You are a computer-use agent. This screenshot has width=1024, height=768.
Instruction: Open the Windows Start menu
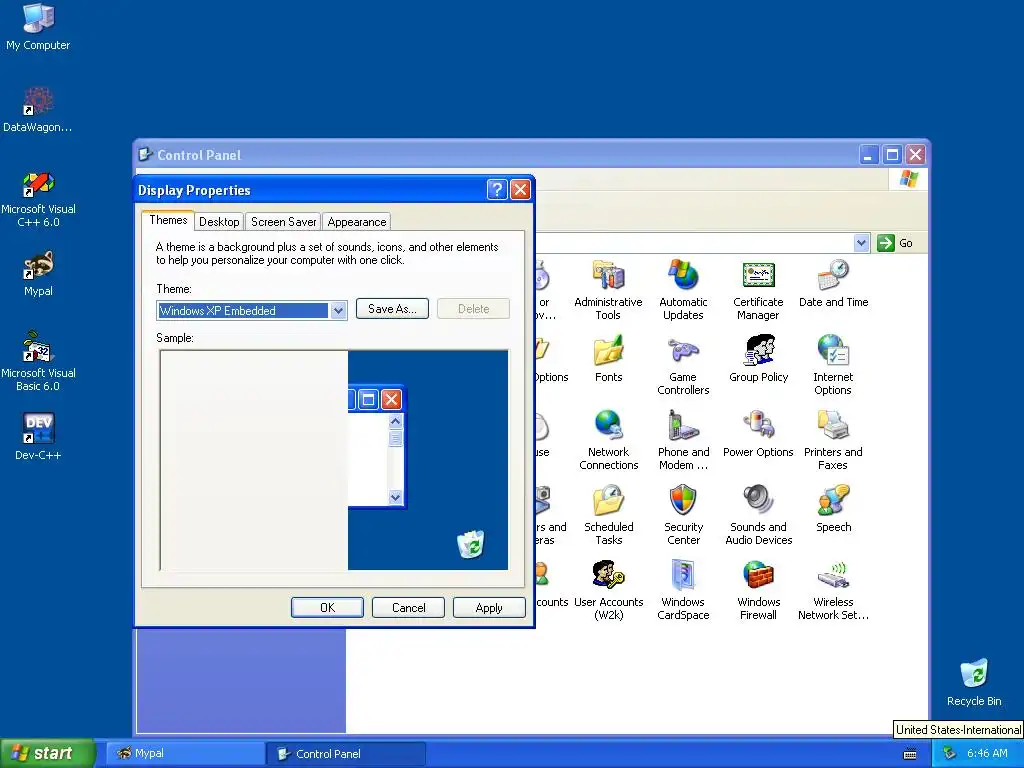pos(47,753)
